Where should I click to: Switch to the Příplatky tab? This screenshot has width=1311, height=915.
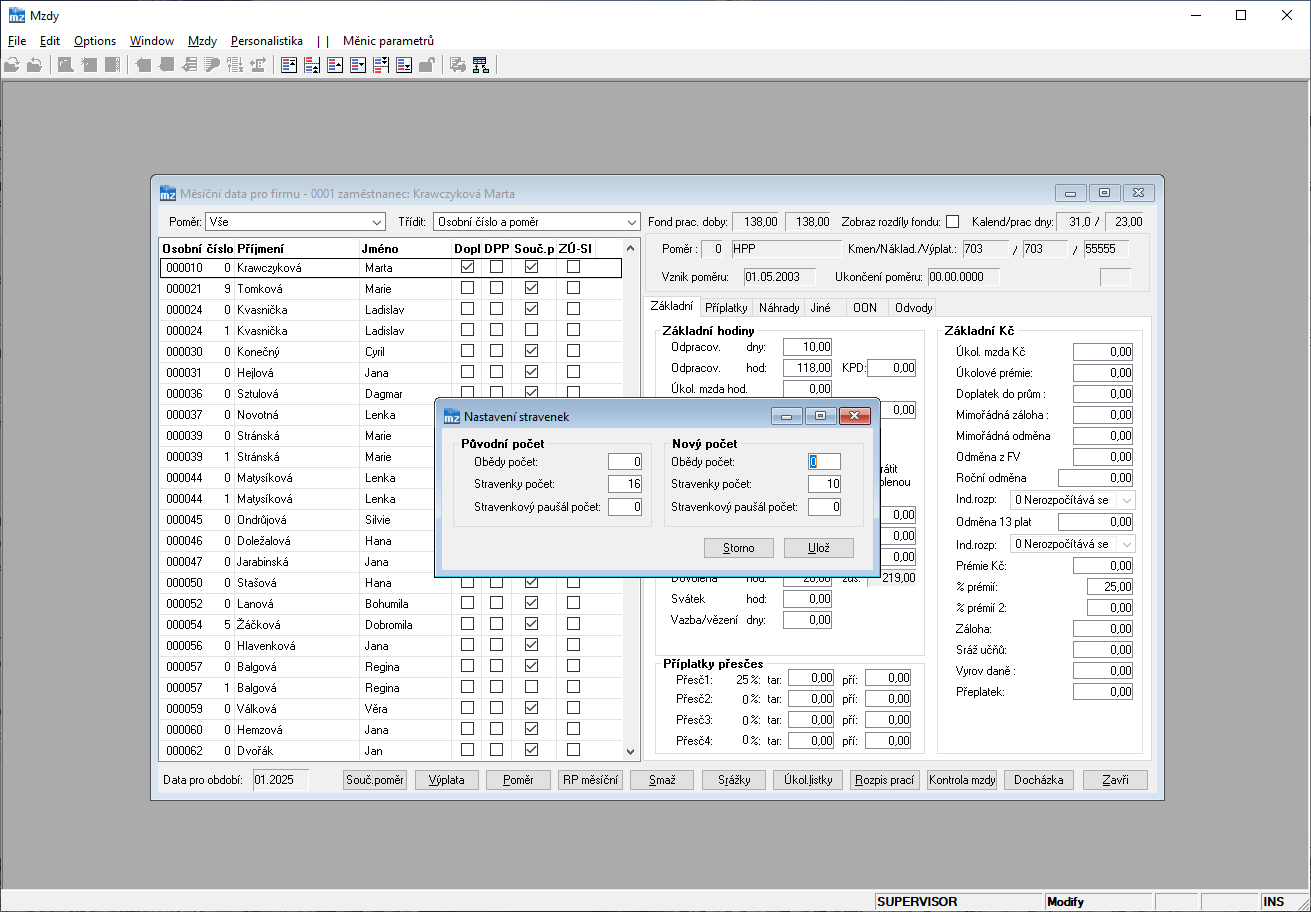[x=725, y=307]
